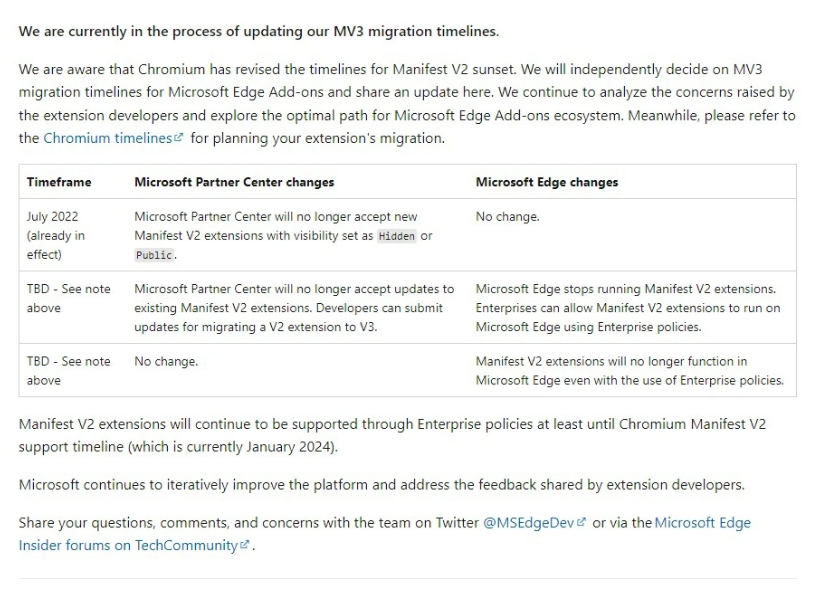Click the first No change. cell under Edge changes
Screen dimensions: 817x590
pyautogui.click(x=632, y=235)
